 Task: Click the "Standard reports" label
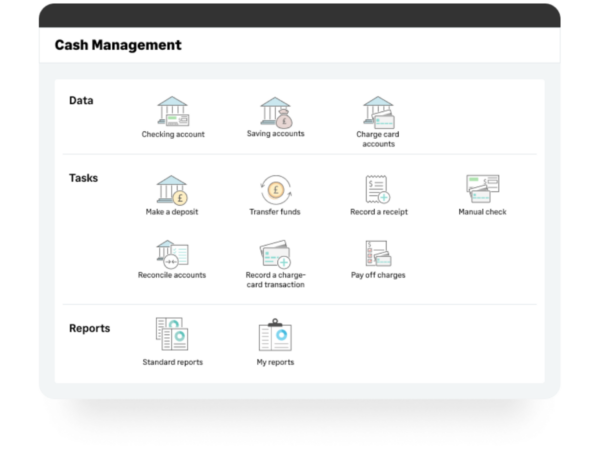173,362
